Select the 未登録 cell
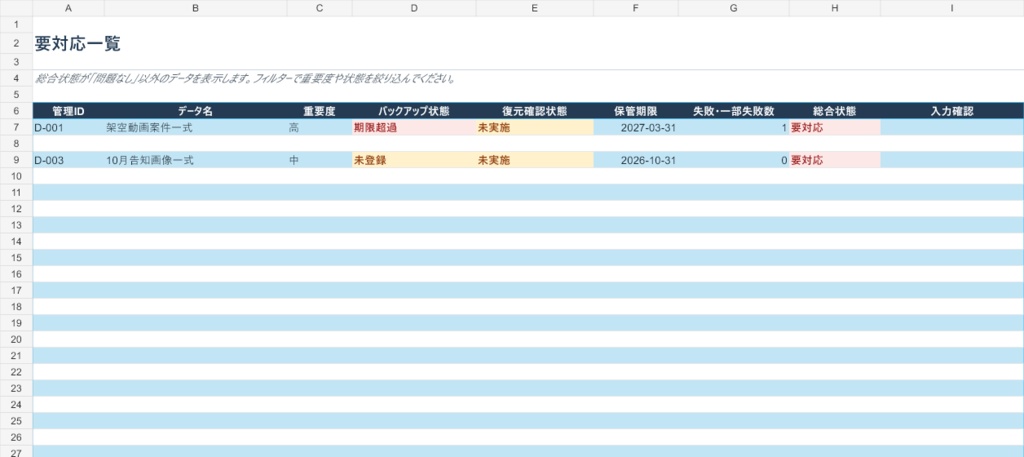The height and width of the screenshot is (457, 1024). tap(414, 160)
